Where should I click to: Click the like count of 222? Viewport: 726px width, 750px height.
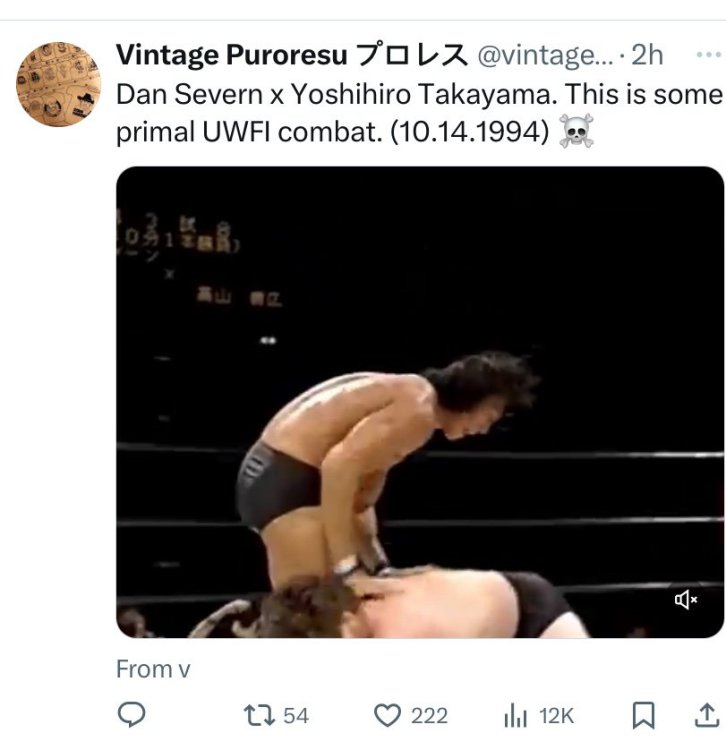[x=429, y=715]
